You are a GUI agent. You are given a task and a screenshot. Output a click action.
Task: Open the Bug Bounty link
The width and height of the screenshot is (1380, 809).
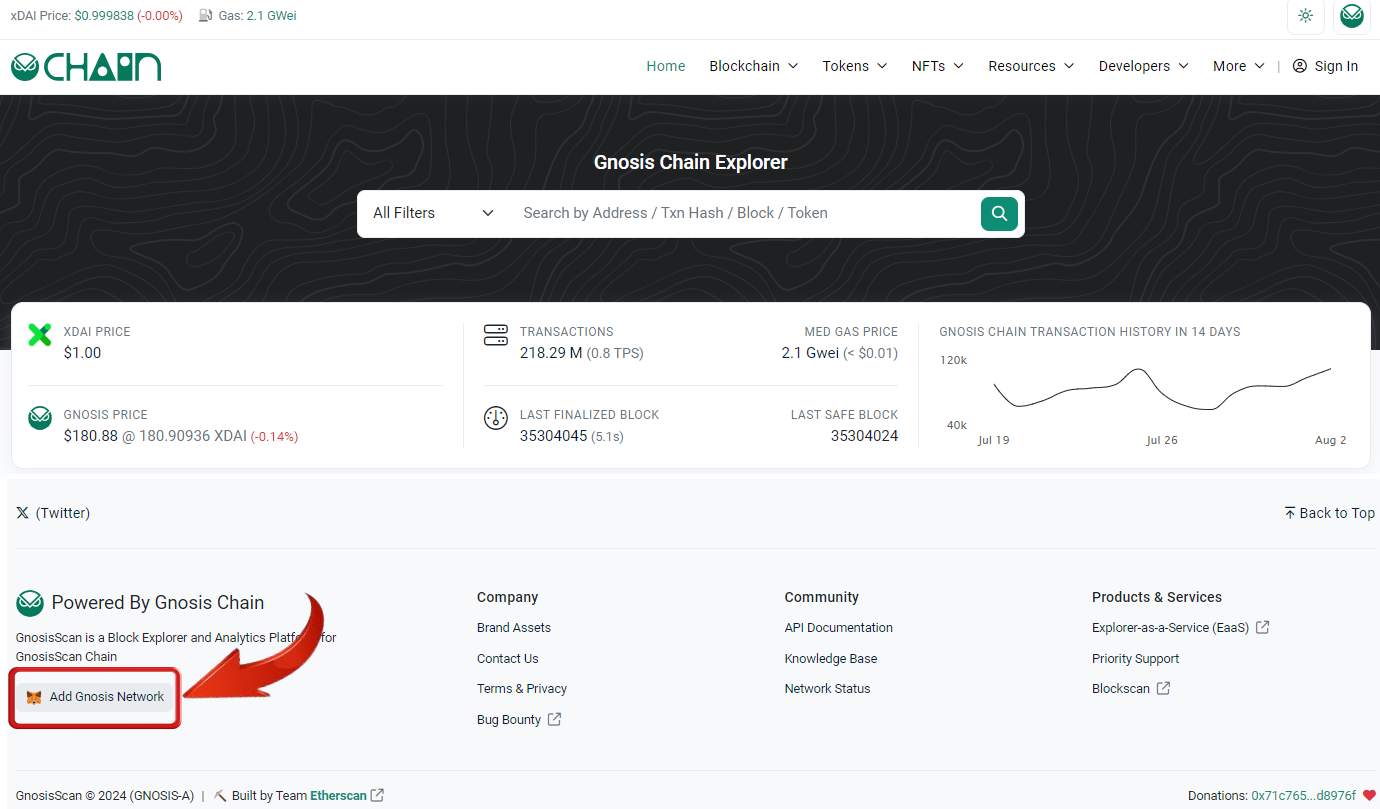509,720
